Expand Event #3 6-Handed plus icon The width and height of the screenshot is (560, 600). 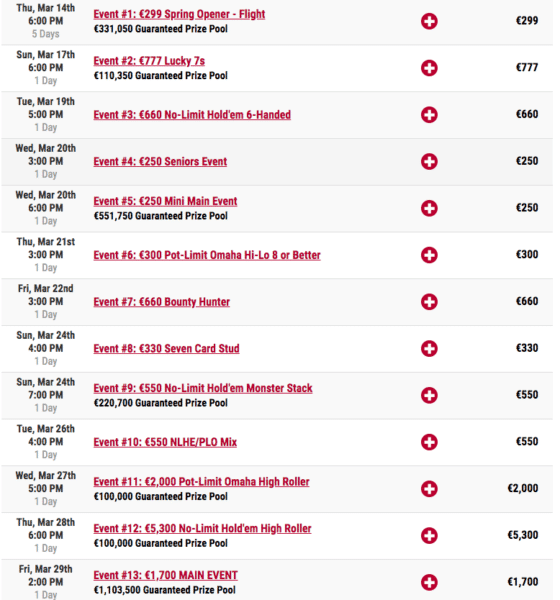tap(429, 114)
